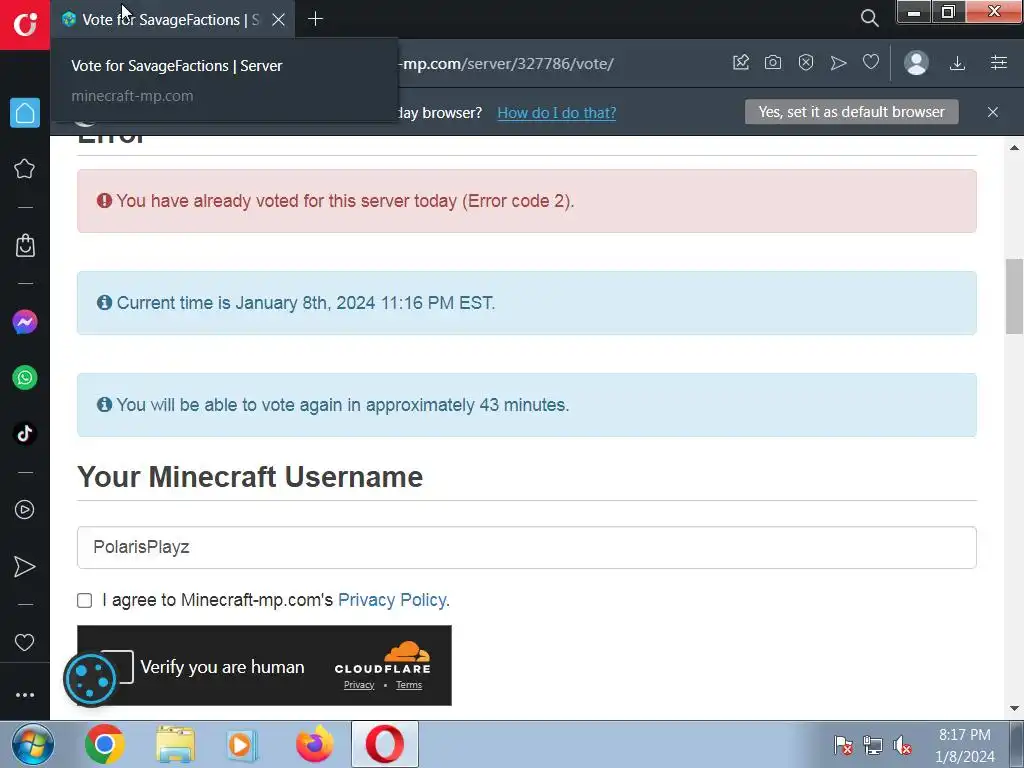Click the search tabs magnifier icon
The width and height of the screenshot is (1024, 768).
pos(869,18)
